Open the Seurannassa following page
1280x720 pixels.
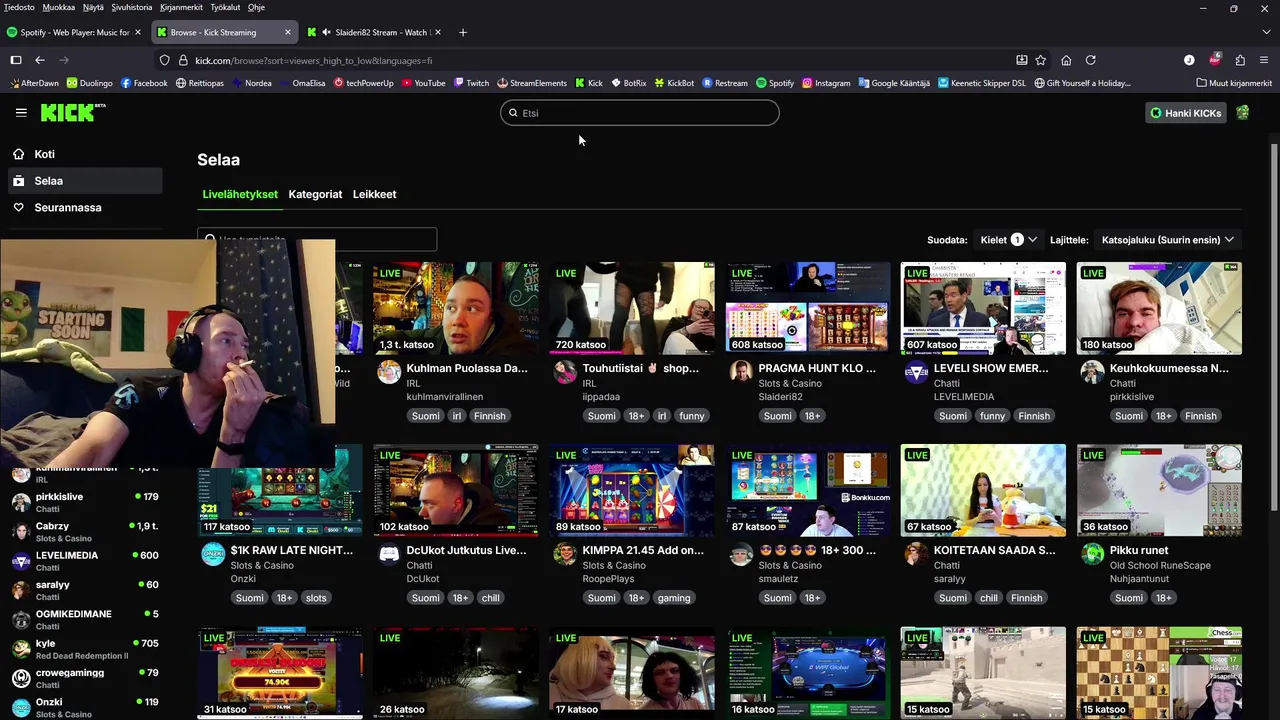(x=85, y=207)
